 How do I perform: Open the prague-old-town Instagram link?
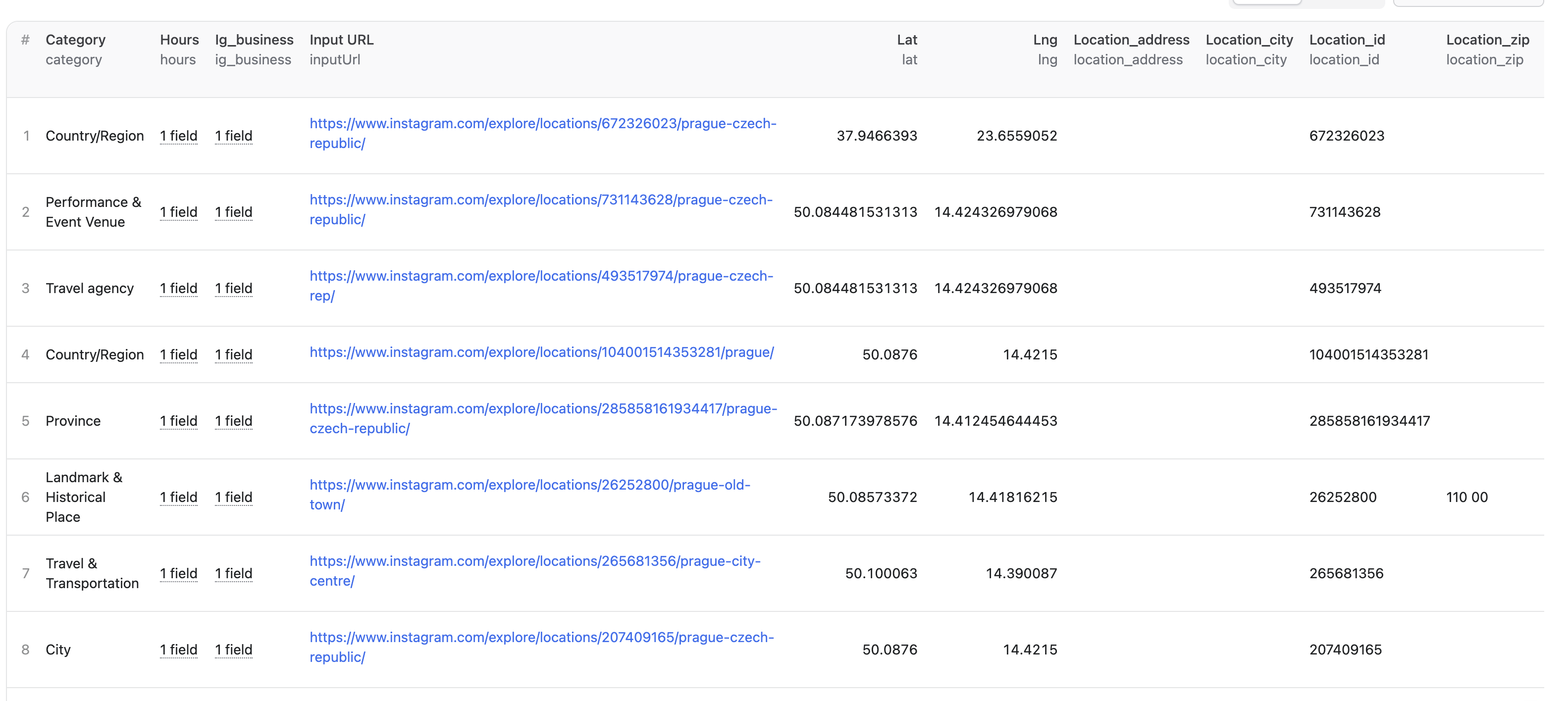coord(529,485)
